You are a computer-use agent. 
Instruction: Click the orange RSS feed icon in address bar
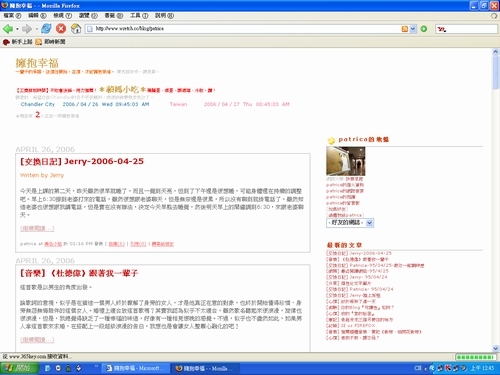(405, 29)
